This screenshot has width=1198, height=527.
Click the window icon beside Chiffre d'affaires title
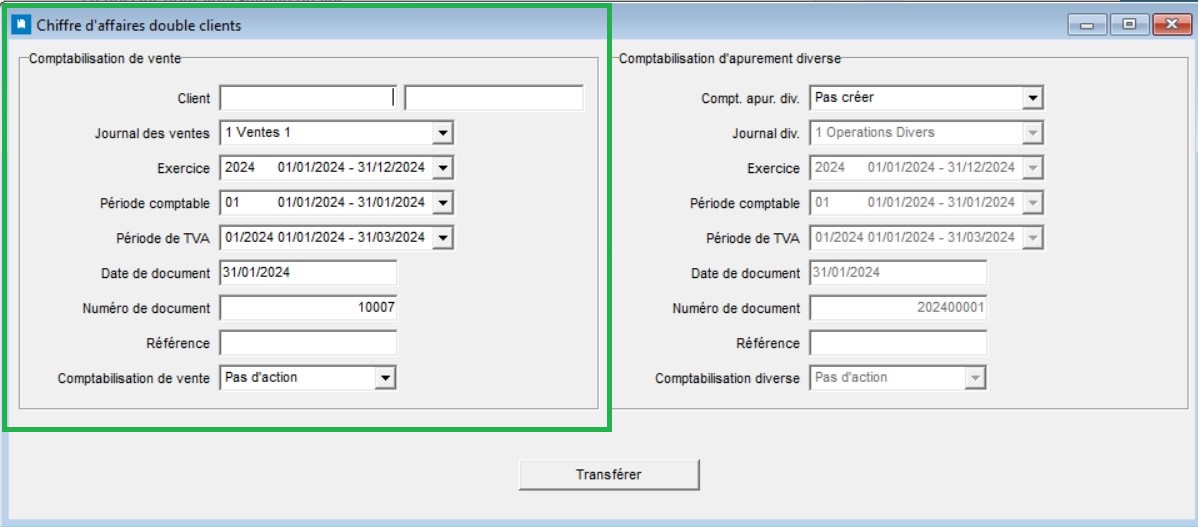(x=21, y=25)
